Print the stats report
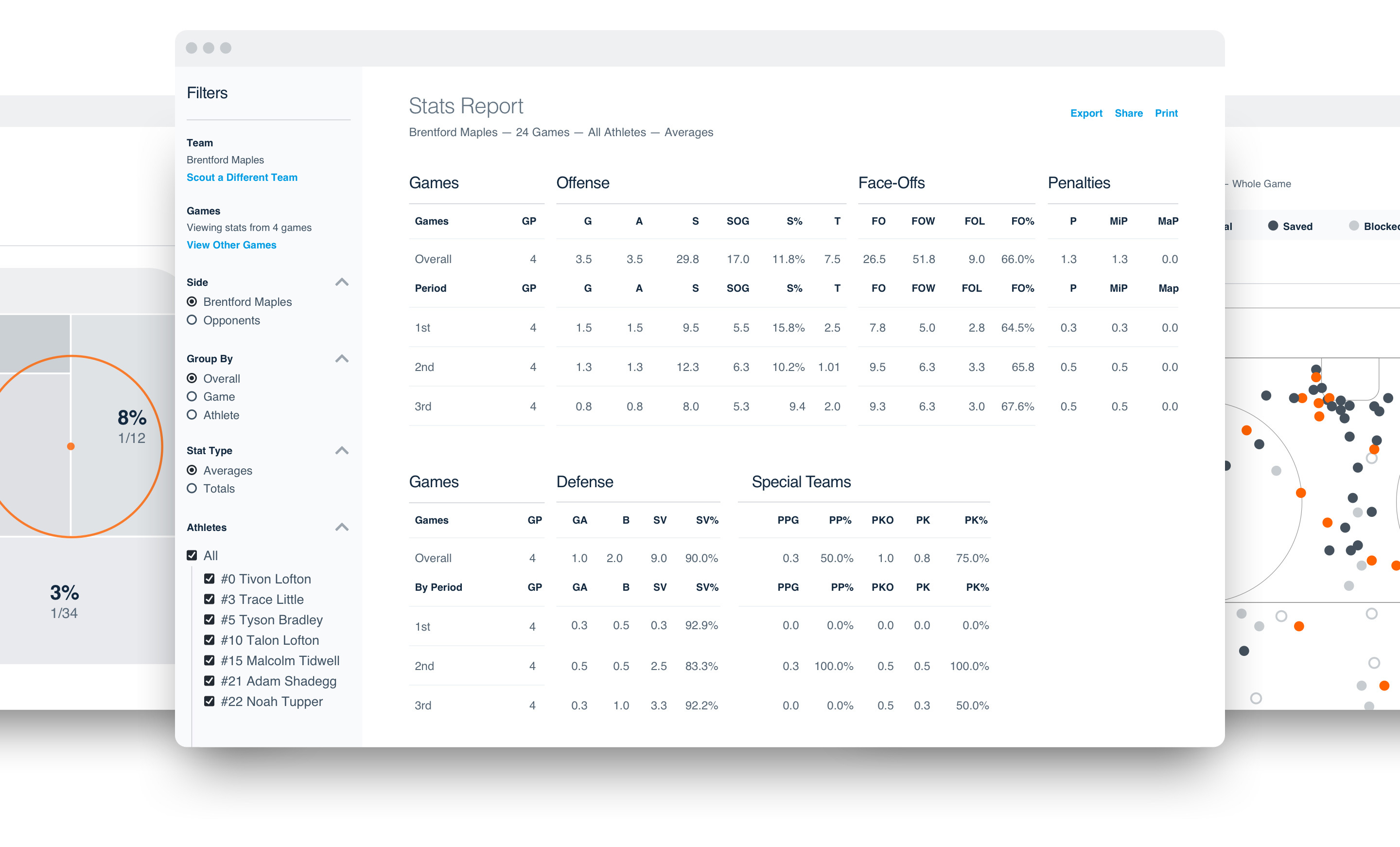Viewport: 1400px width, 847px height. (x=1166, y=113)
